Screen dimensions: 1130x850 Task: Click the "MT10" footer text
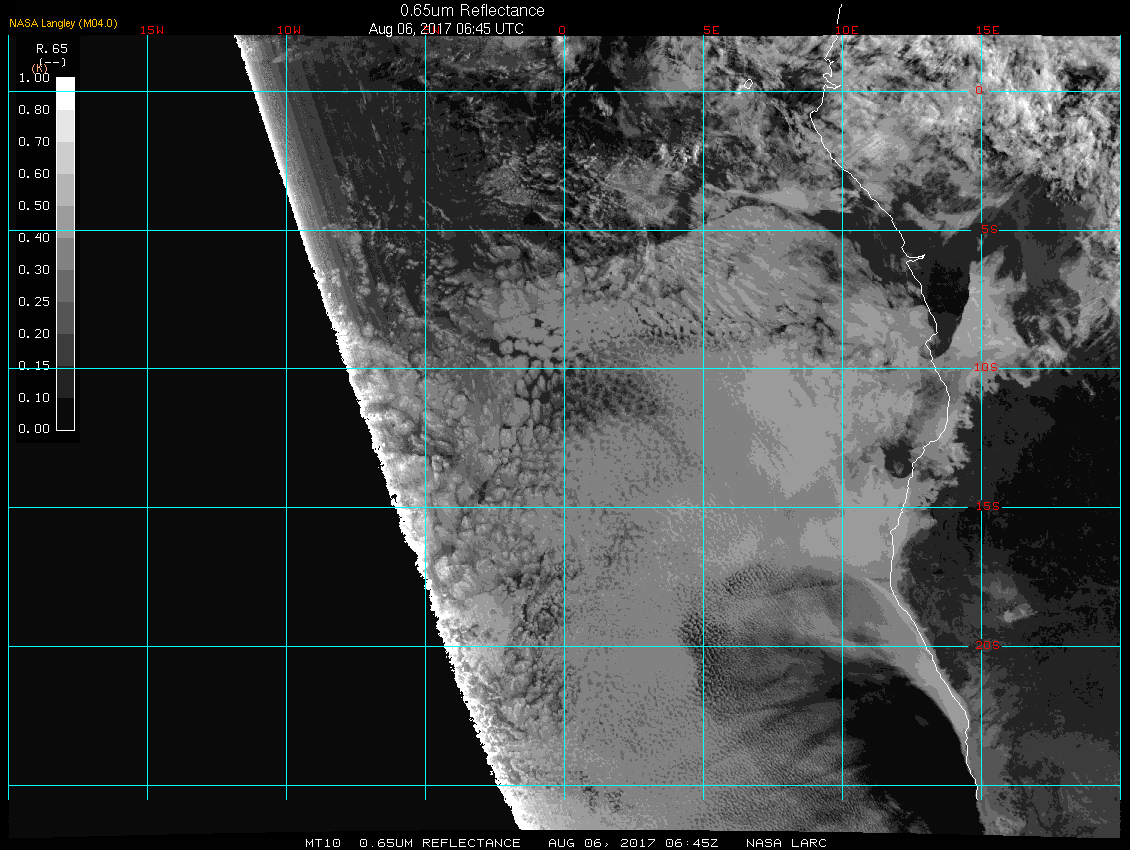pos(323,843)
